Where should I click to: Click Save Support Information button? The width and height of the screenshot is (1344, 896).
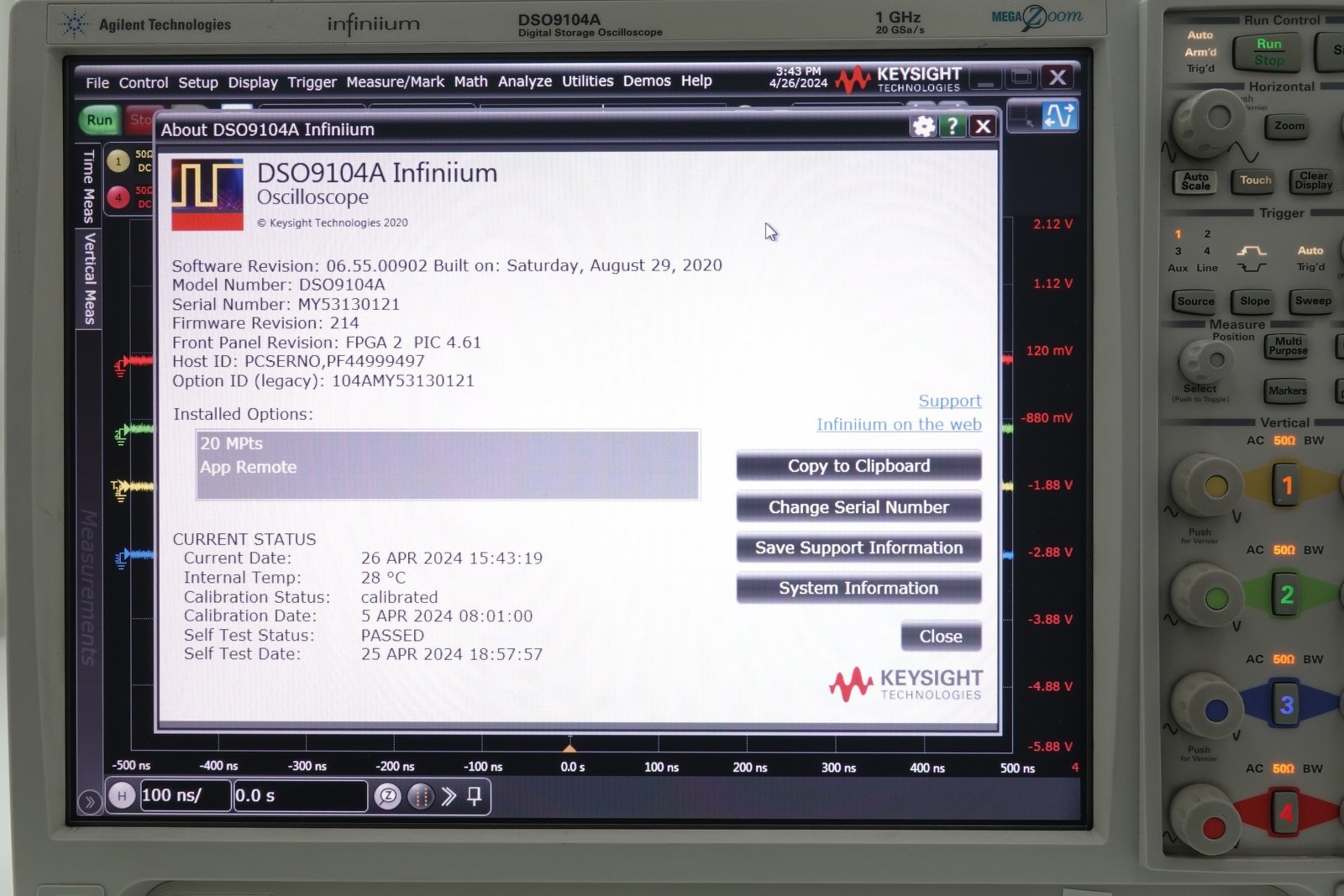[x=858, y=548]
